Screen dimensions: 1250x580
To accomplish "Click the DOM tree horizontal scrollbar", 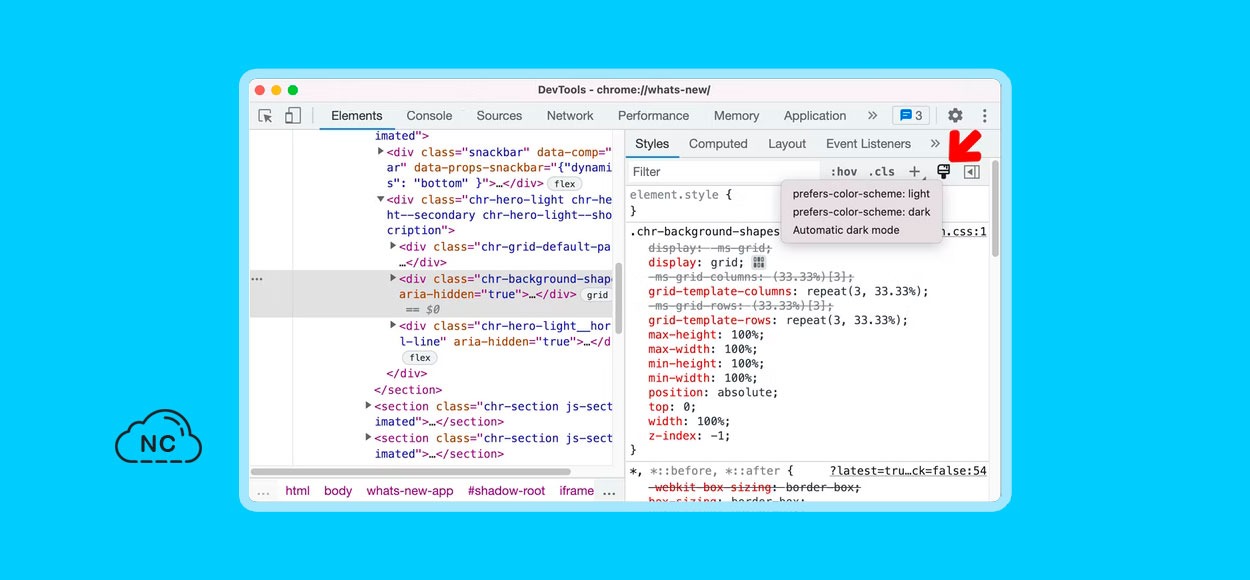I will 410,472.
